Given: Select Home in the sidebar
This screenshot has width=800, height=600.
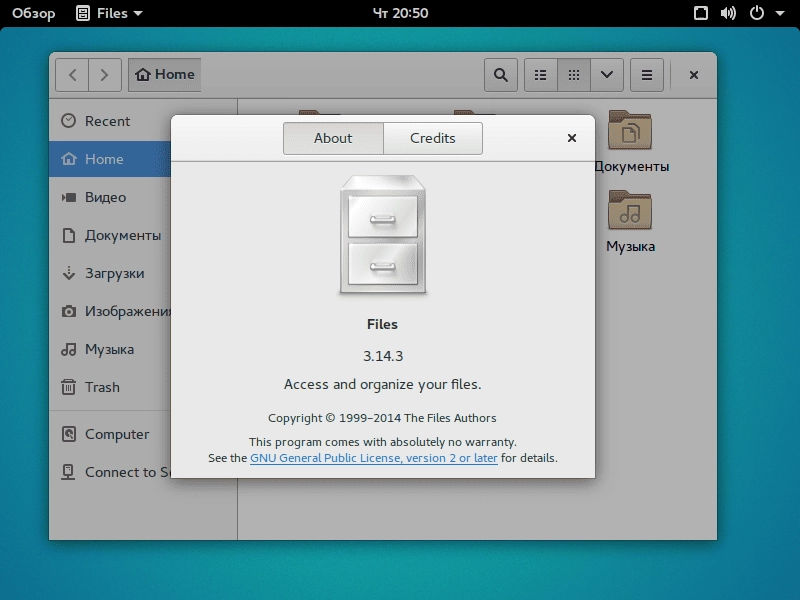Looking at the screenshot, I should point(110,159).
